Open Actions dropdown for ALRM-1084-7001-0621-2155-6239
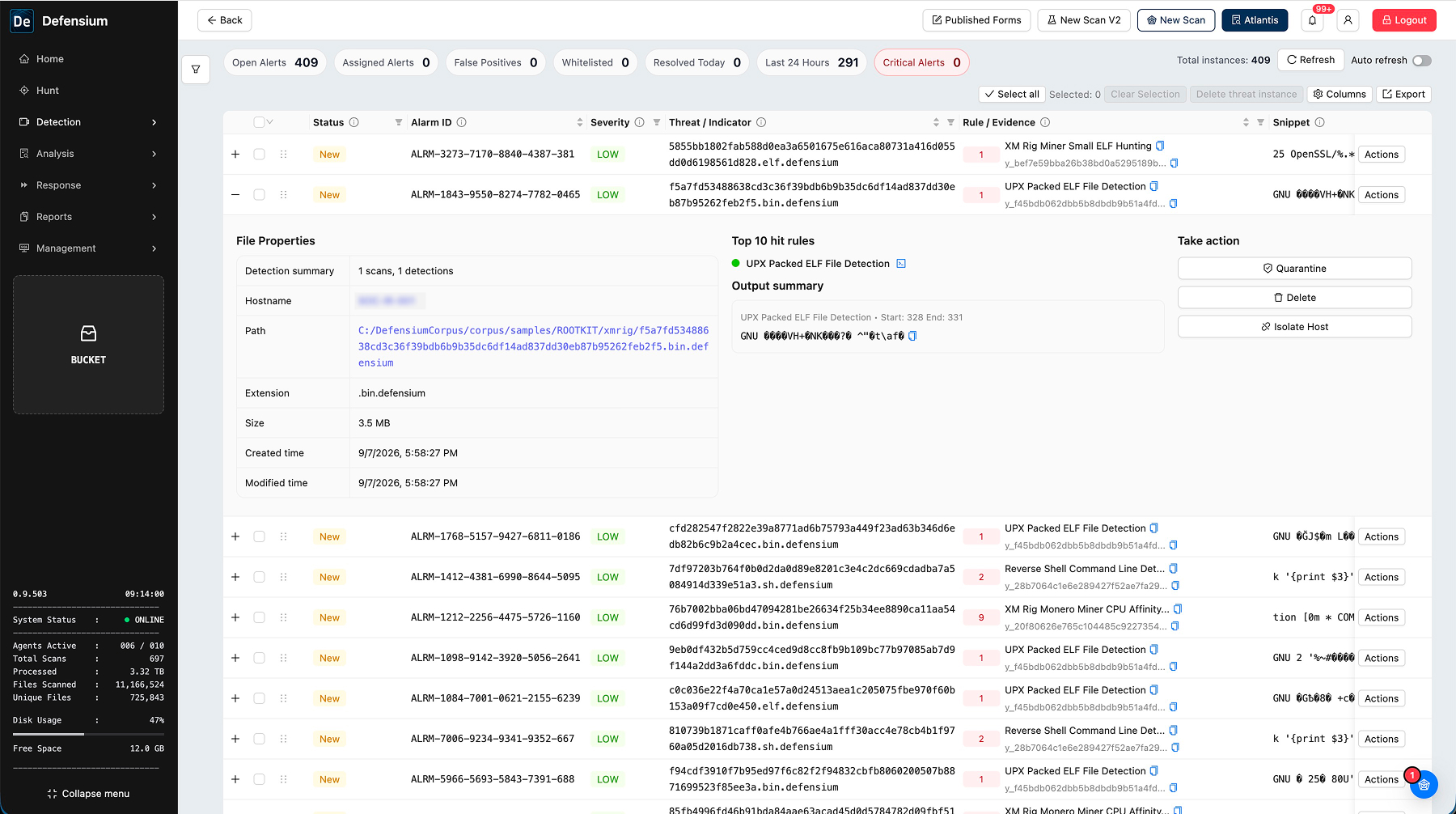Viewport: 1456px width, 814px height. [x=1381, y=698]
